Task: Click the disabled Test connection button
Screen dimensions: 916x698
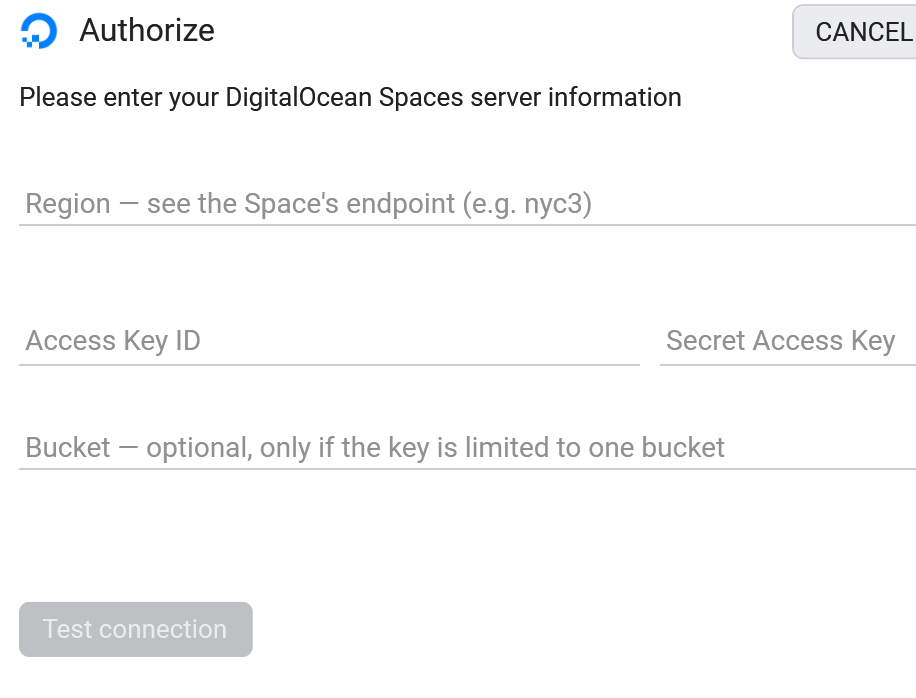Action: (x=136, y=629)
